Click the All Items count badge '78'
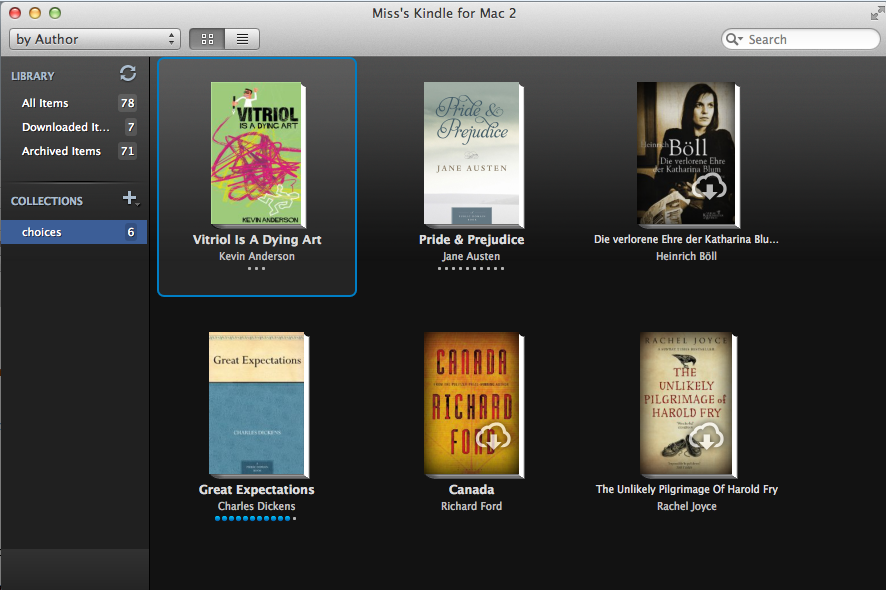The width and height of the screenshot is (886, 590). point(128,103)
